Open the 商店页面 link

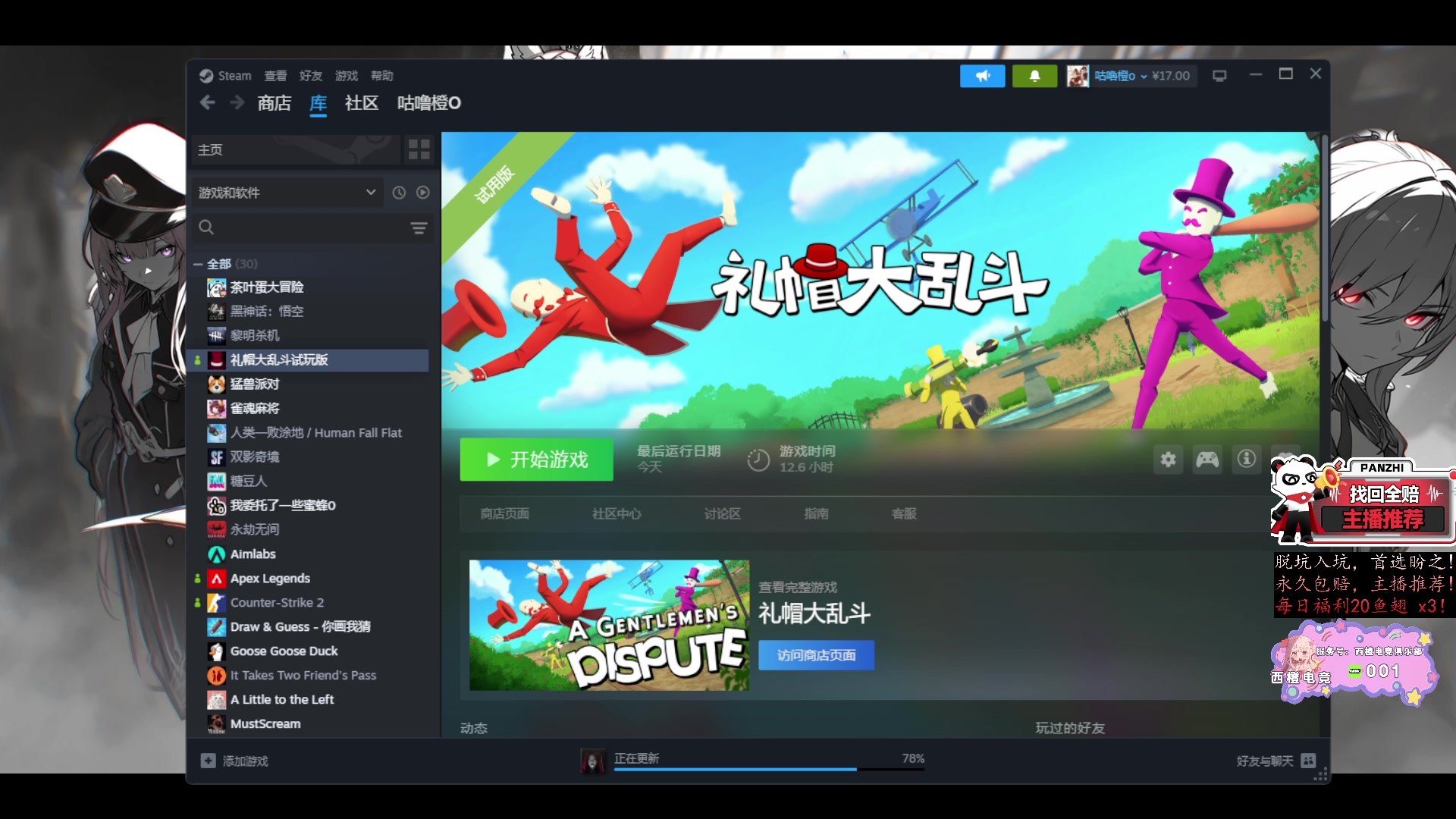tap(505, 514)
